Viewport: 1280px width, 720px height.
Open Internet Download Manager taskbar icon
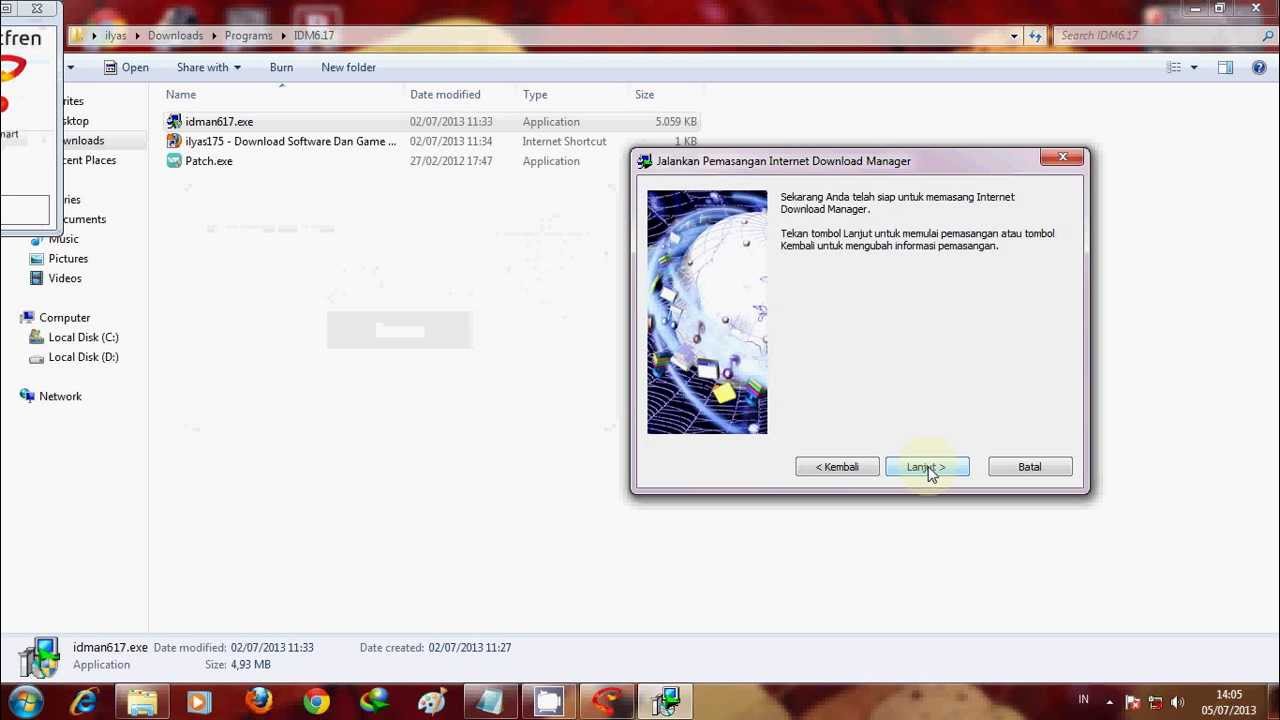(x=374, y=702)
